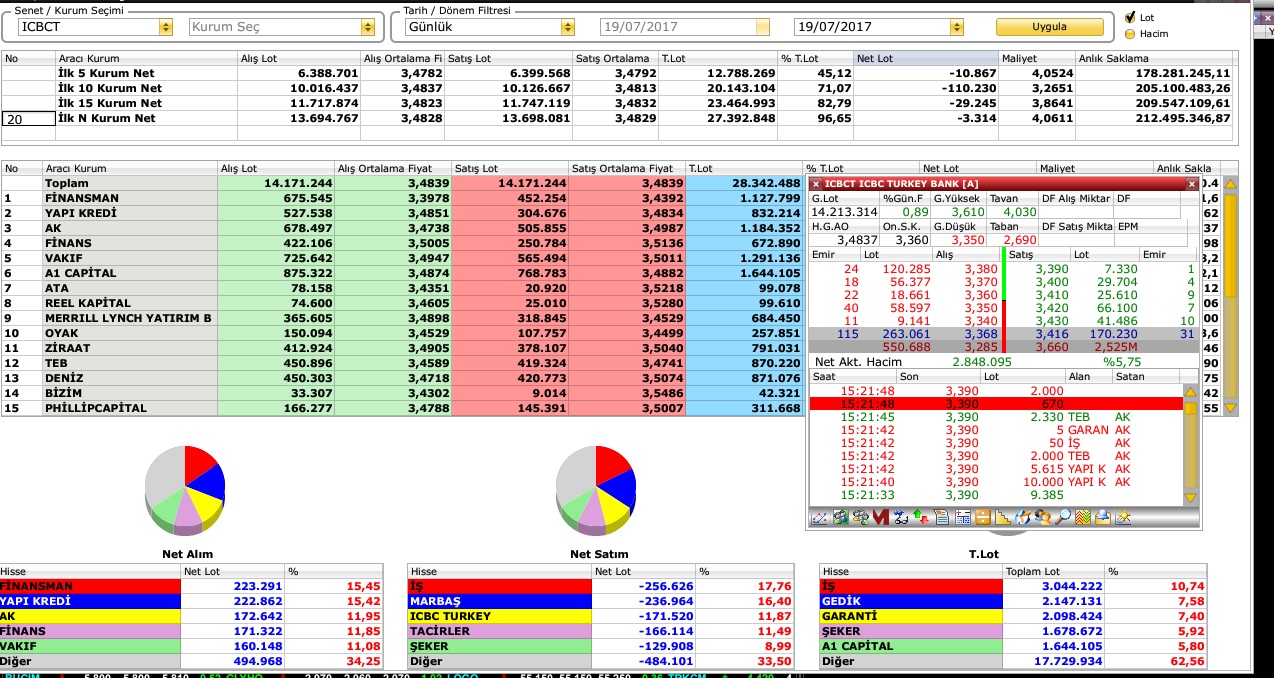
Task: Select the İlk 5 Kurum Net row
Action: (x=617, y=73)
